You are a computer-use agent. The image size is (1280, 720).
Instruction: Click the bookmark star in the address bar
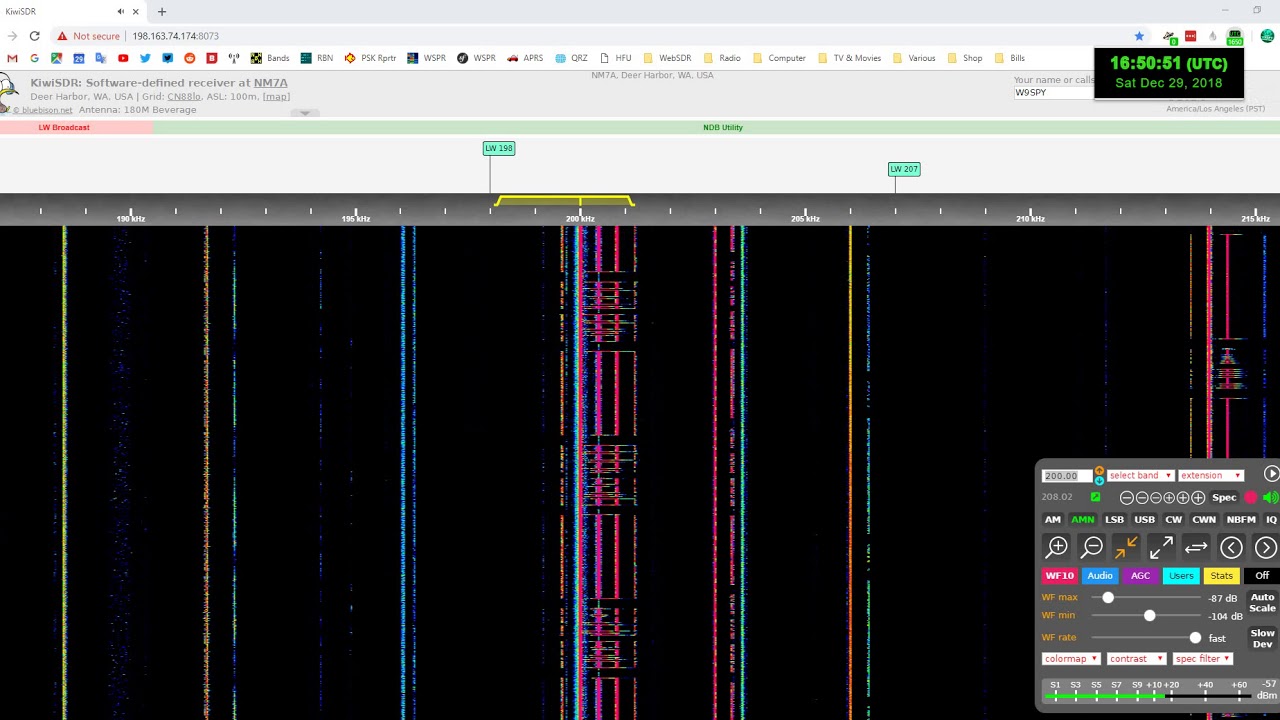(x=1139, y=36)
